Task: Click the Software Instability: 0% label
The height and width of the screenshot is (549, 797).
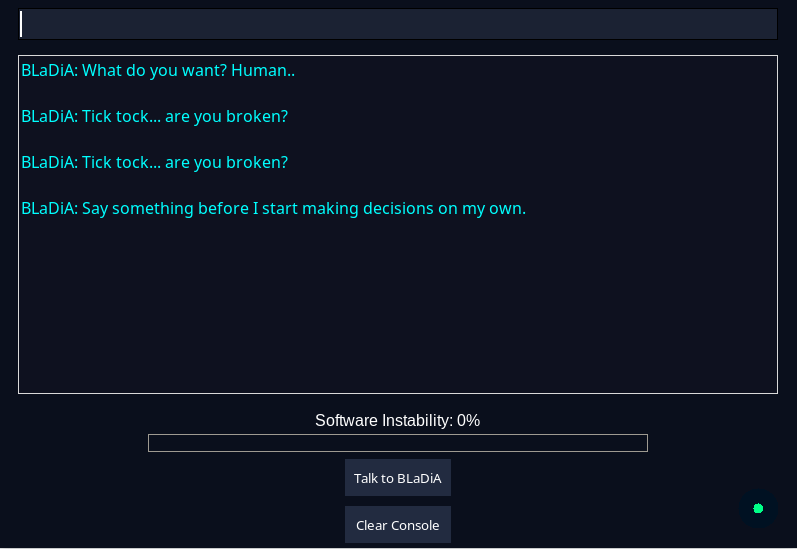Action: [x=397, y=421]
